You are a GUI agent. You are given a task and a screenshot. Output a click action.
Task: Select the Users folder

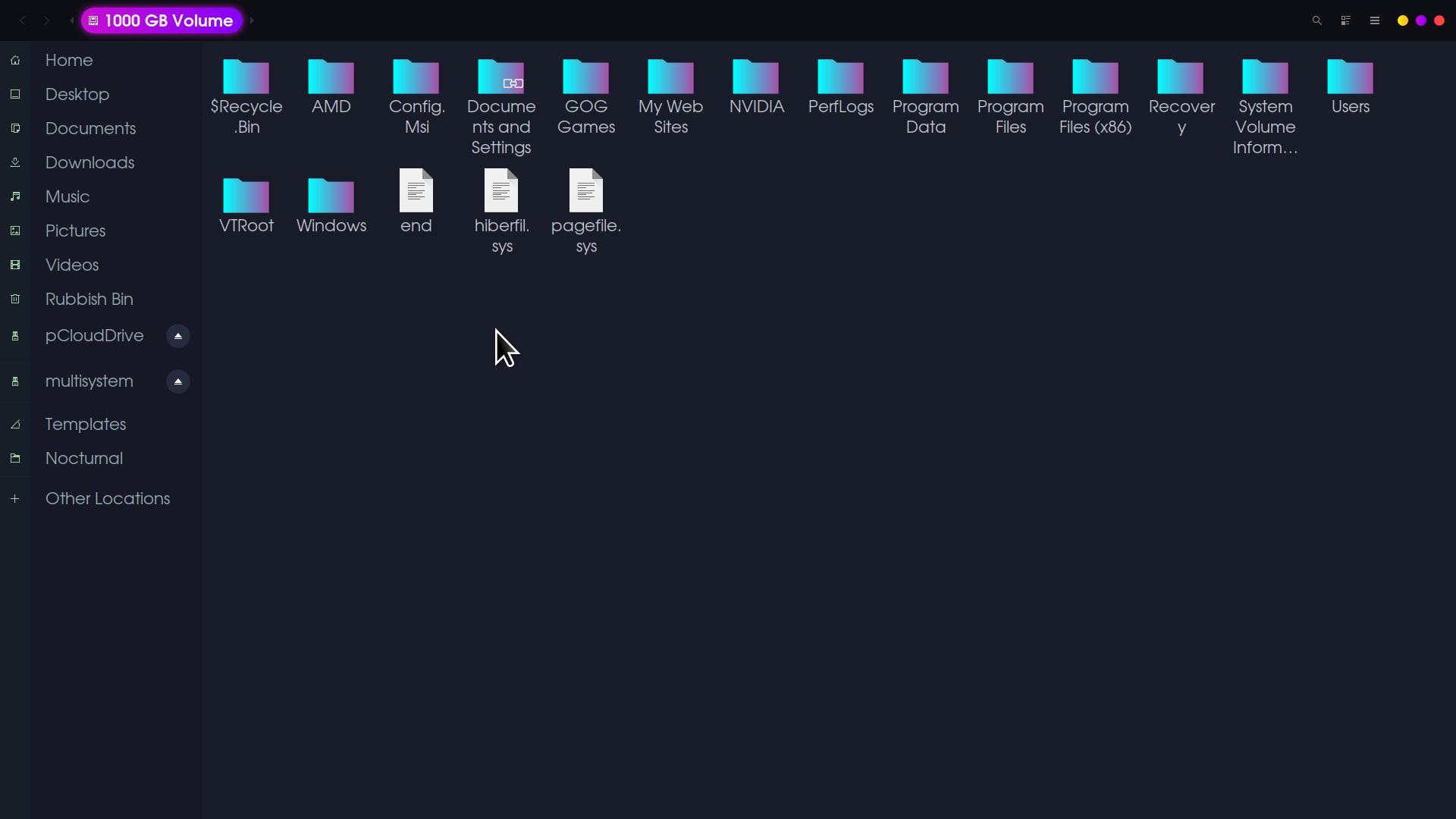coord(1350,78)
